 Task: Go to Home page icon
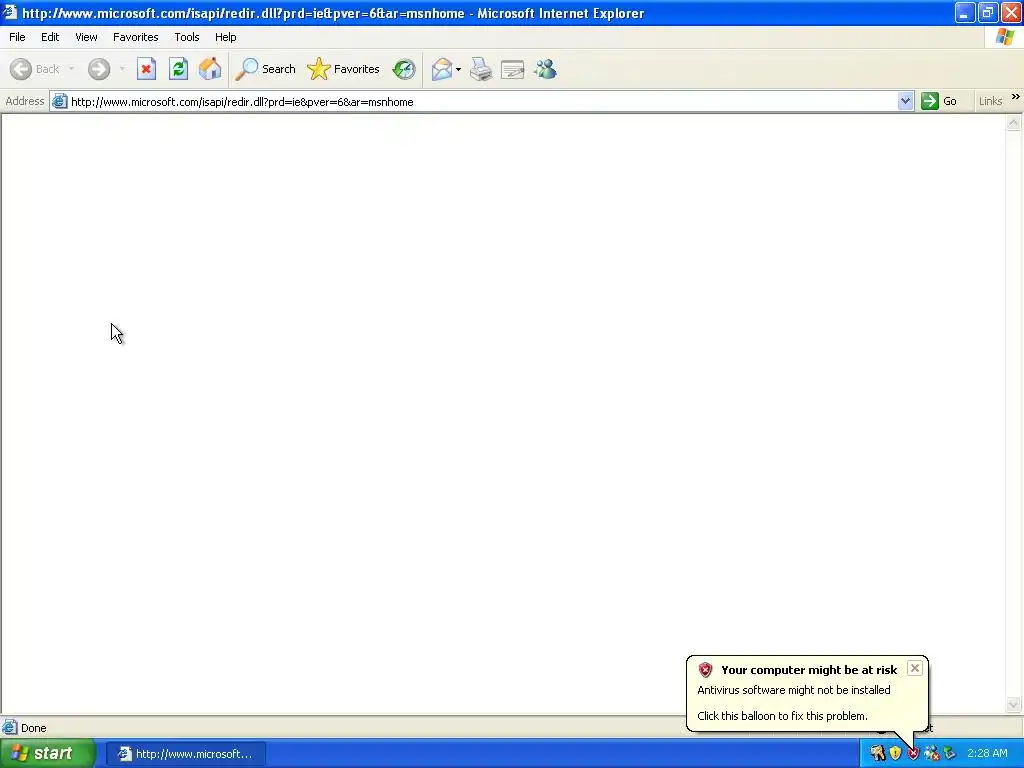click(x=210, y=69)
